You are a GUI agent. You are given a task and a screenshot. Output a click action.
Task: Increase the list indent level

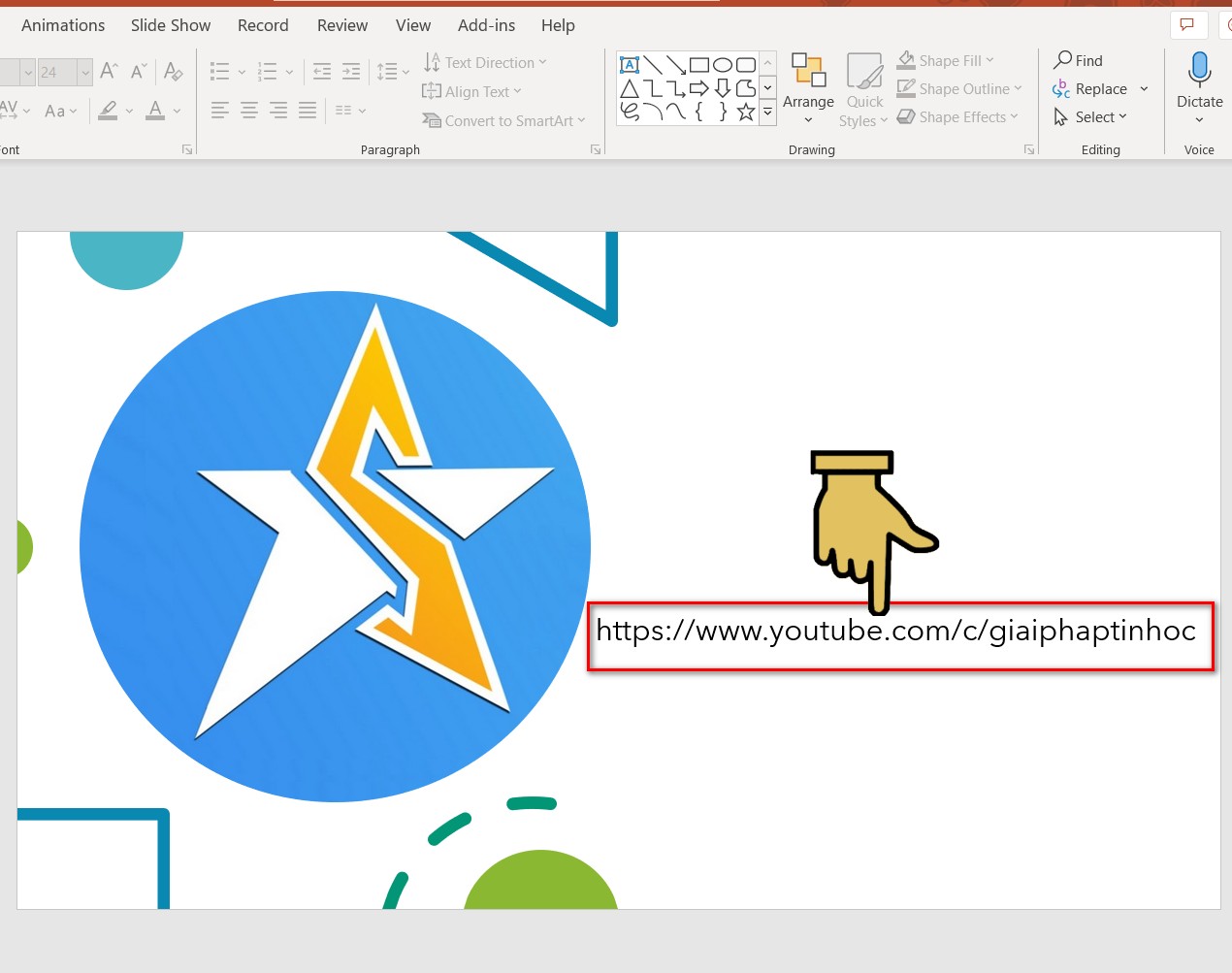(x=351, y=71)
